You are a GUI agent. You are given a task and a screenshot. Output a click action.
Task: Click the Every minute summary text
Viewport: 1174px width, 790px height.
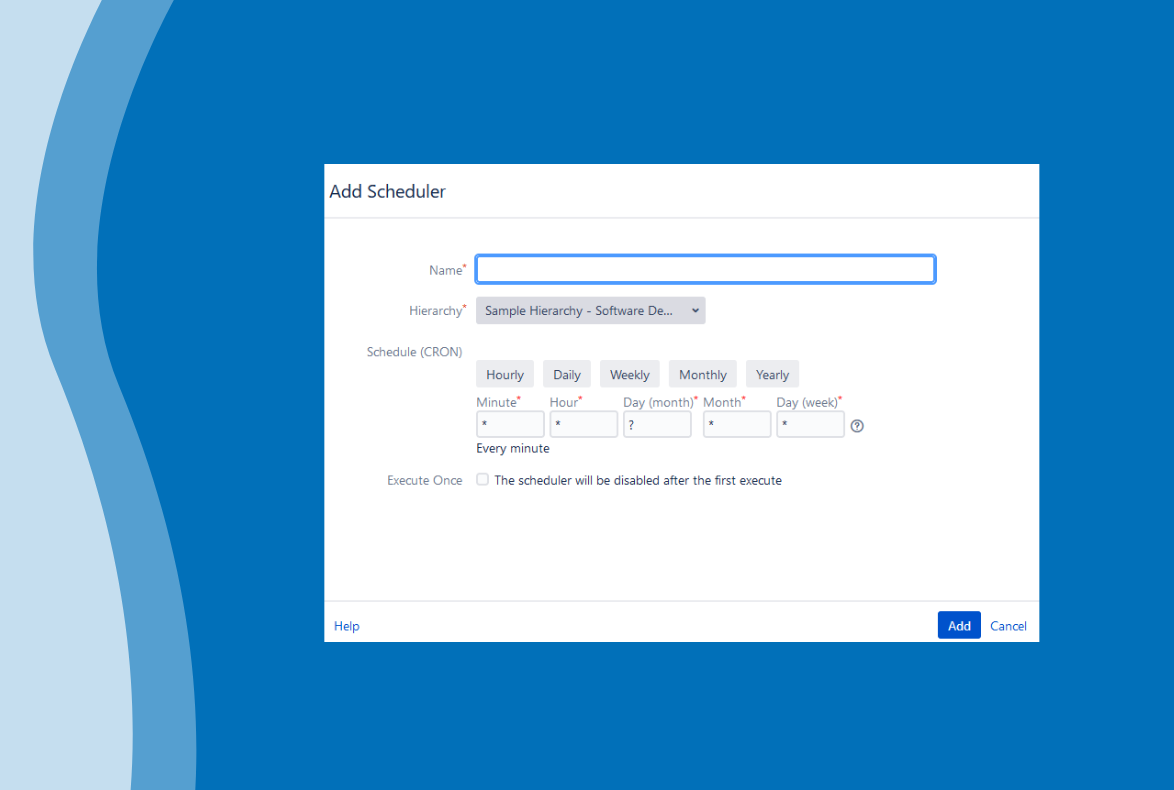coord(512,448)
